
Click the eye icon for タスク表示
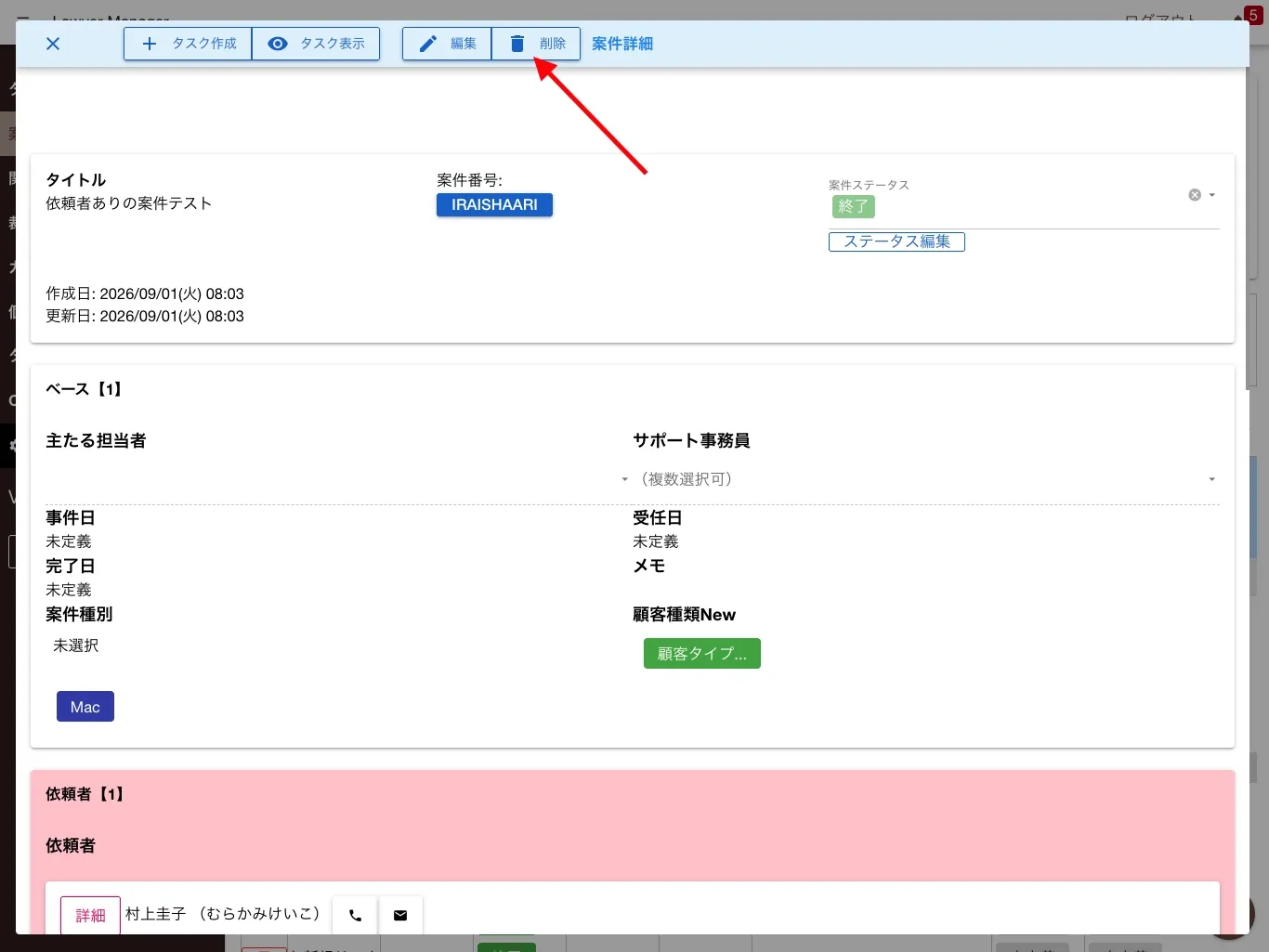(x=277, y=44)
